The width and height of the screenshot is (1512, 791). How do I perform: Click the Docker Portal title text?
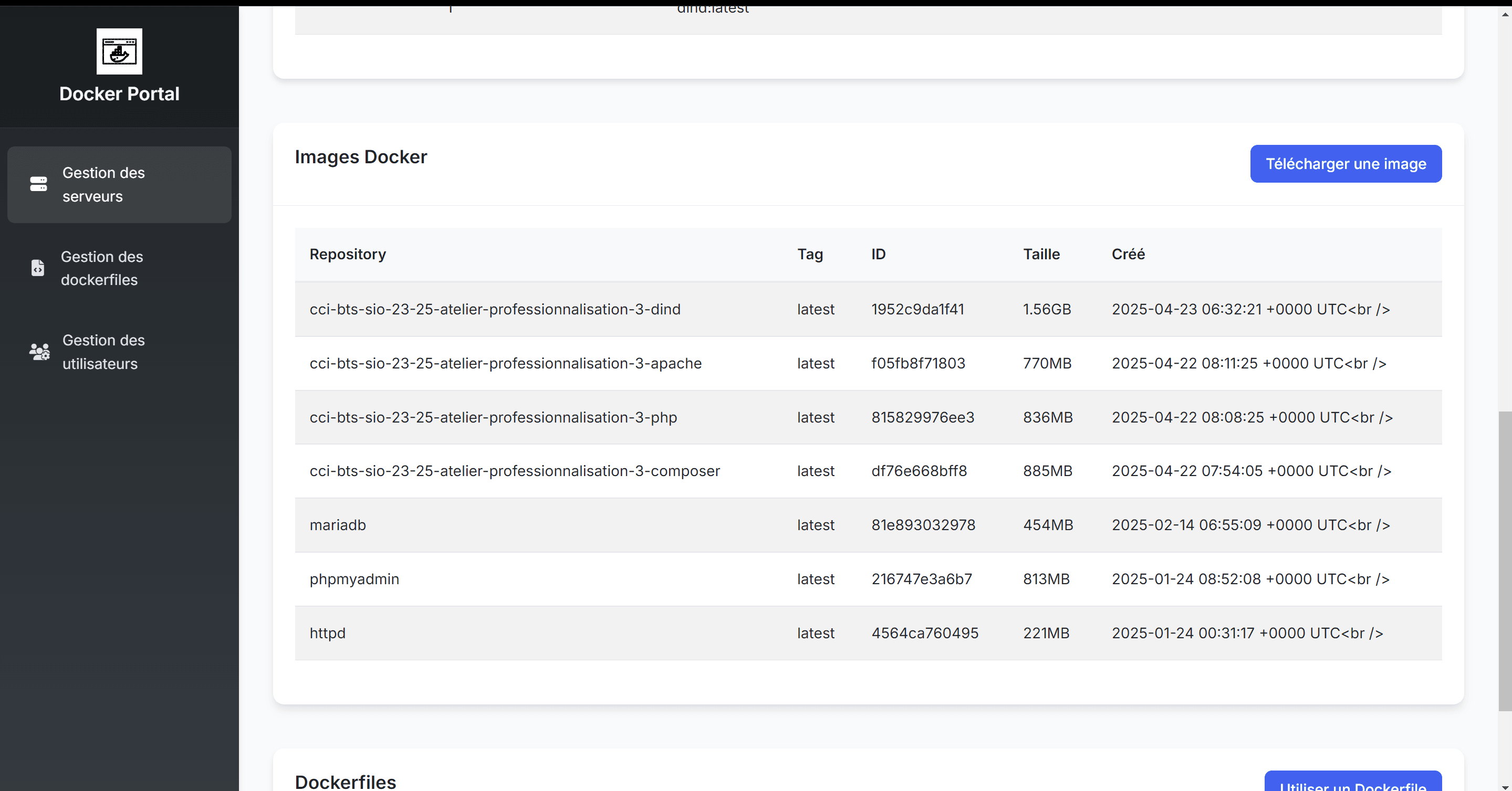coord(119,94)
